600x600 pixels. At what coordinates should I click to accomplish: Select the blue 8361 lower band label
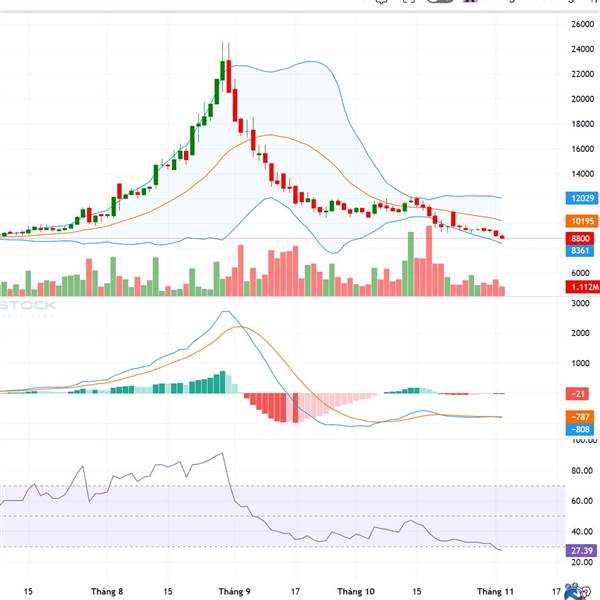pos(580,251)
